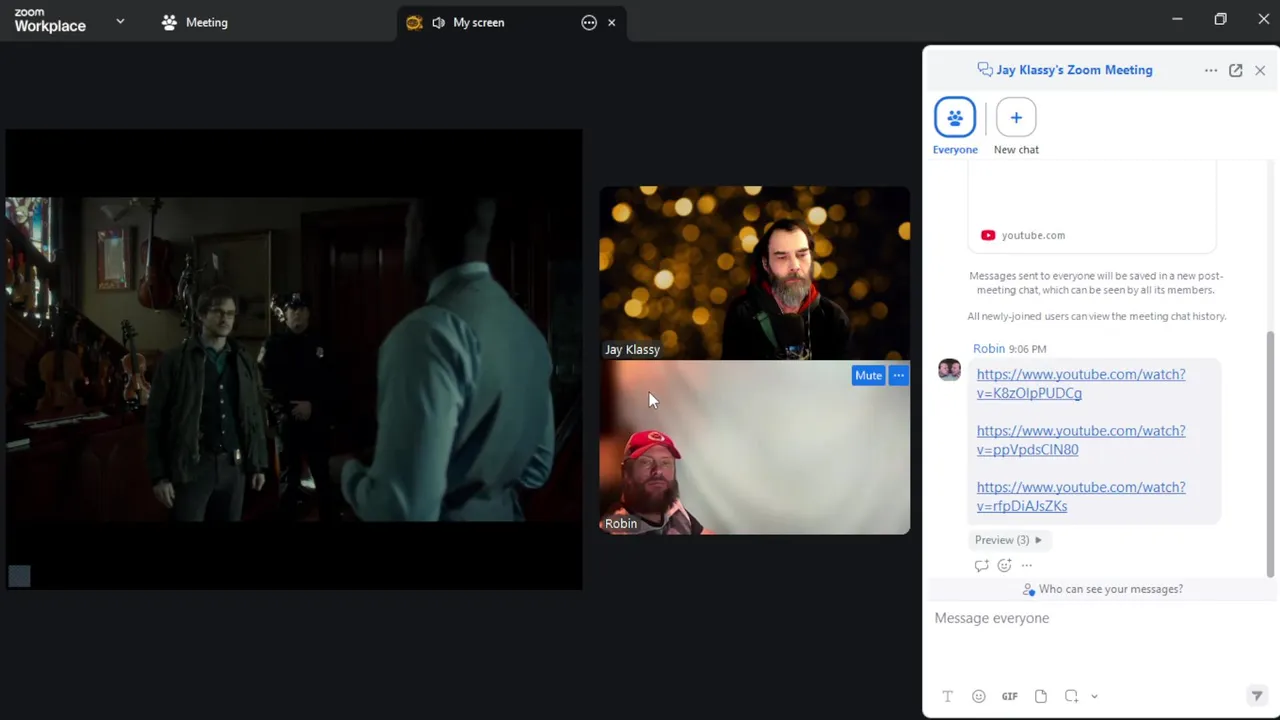Add emoji reaction to Robin's message
The height and width of the screenshot is (720, 1280).
(x=1004, y=565)
